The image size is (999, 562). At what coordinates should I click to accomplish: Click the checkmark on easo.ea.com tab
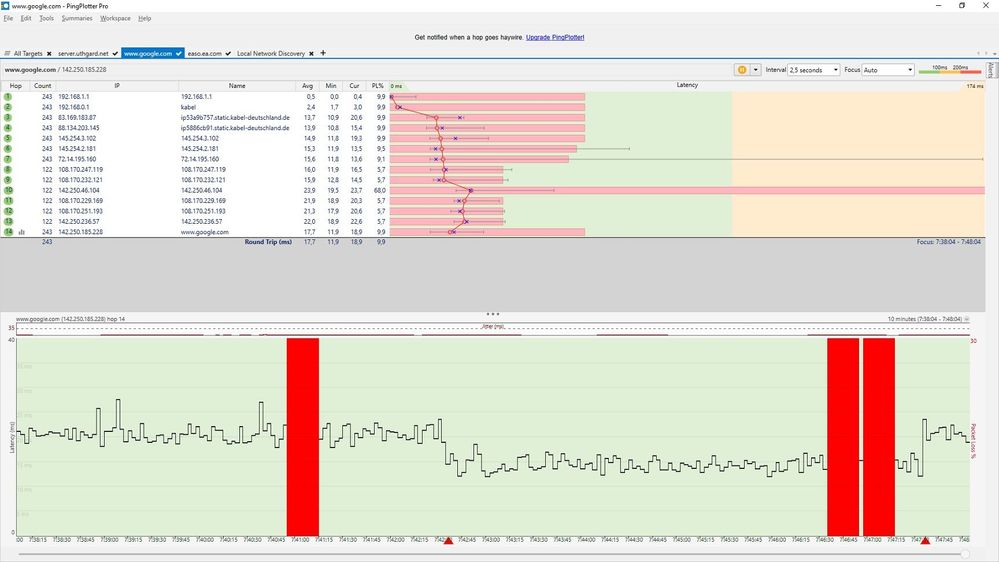228,54
